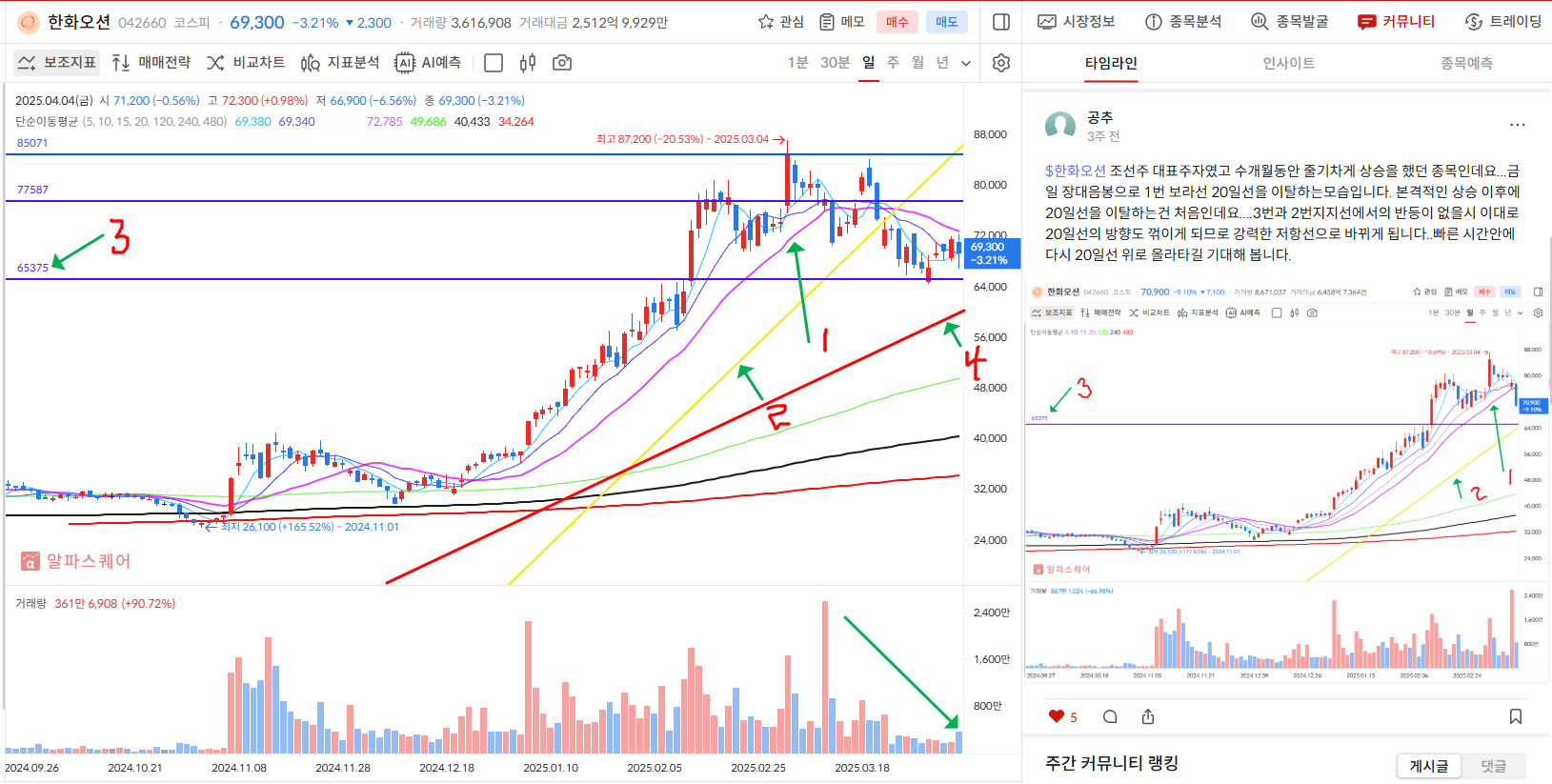Open 커뮤니티 community menu
This screenshot has width=1552, height=784.
click(1397, 22)
